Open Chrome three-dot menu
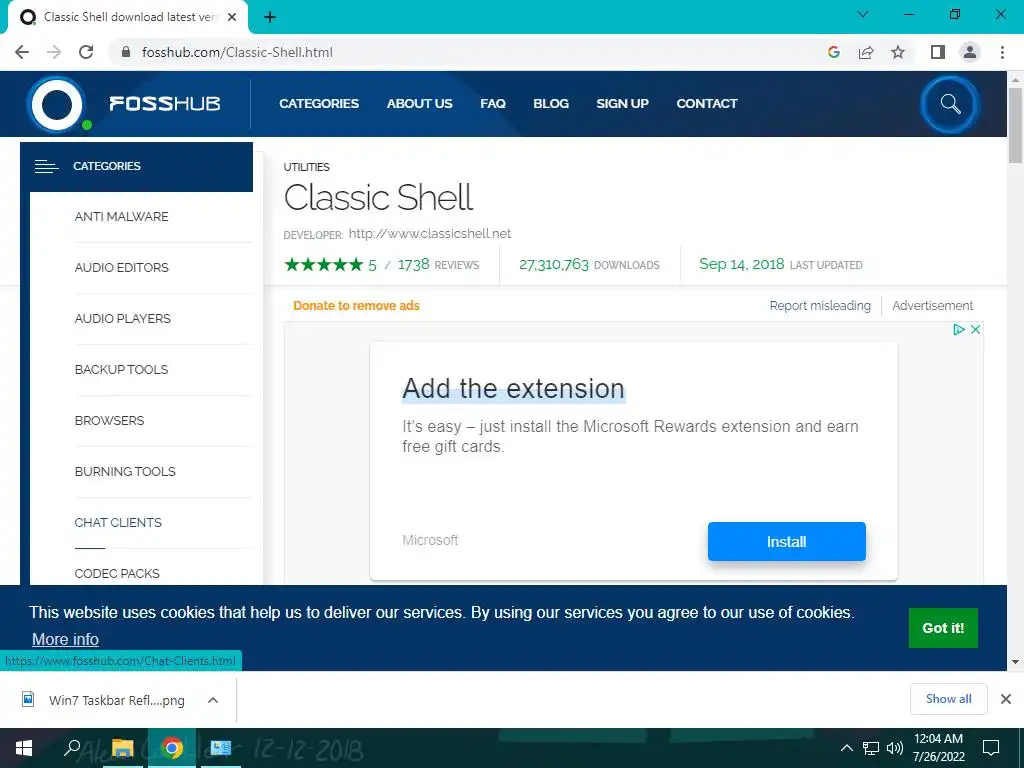Image resolution: width=1024 pixels, height=768 pixels. pos(1002,52)
